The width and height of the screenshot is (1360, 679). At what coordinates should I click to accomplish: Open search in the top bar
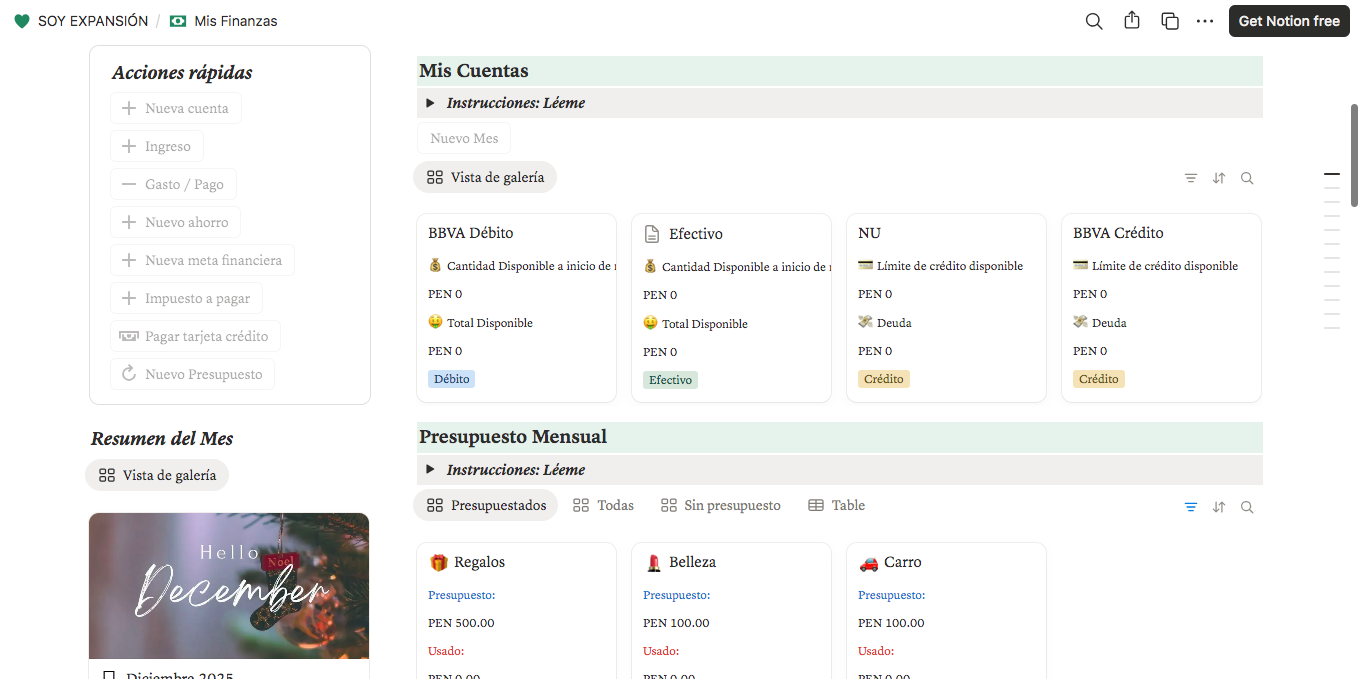1094,21
